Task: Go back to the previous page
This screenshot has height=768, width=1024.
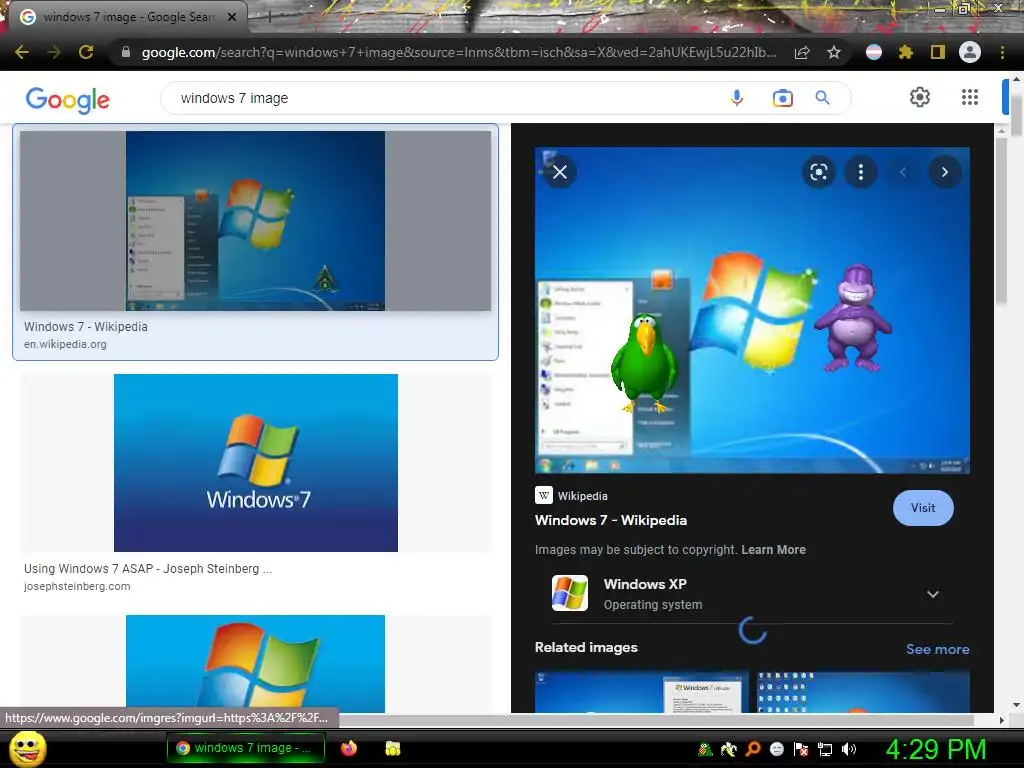Action: (22, 52)
